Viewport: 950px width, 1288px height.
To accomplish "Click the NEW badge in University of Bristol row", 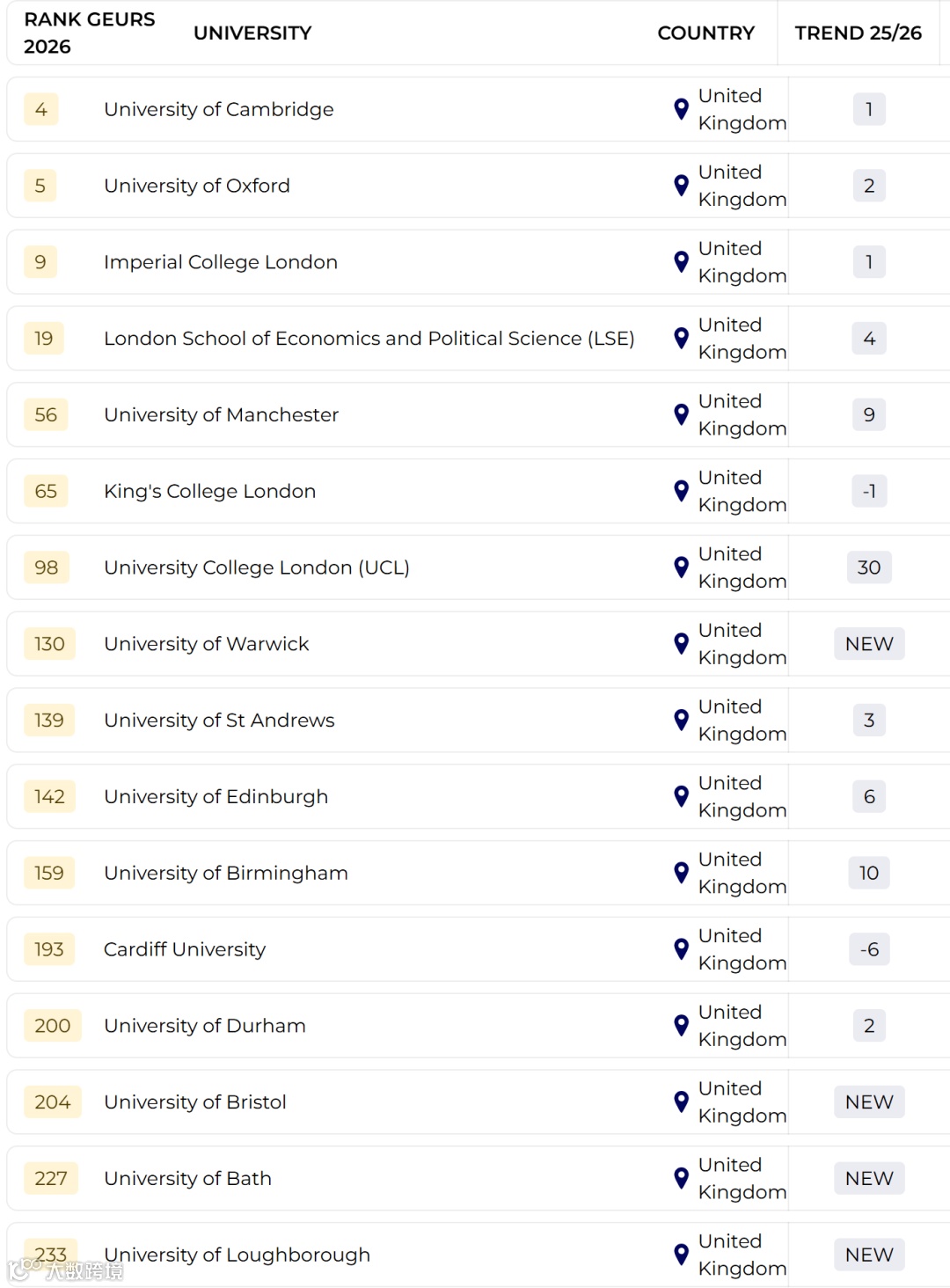I will (868, 1102).
